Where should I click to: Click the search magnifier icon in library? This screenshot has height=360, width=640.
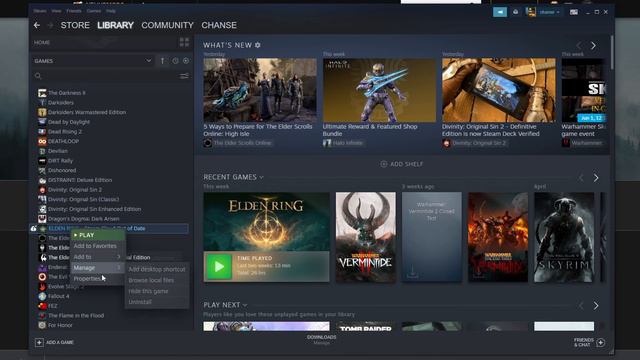pos(38,76)
